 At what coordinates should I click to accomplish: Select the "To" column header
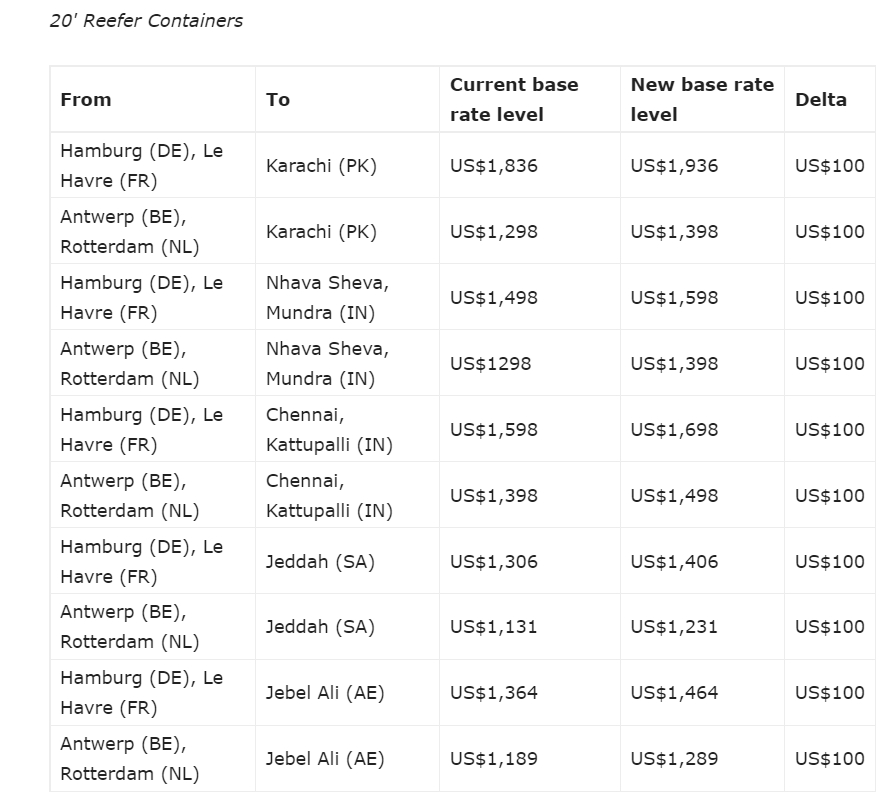coord(278,100)
